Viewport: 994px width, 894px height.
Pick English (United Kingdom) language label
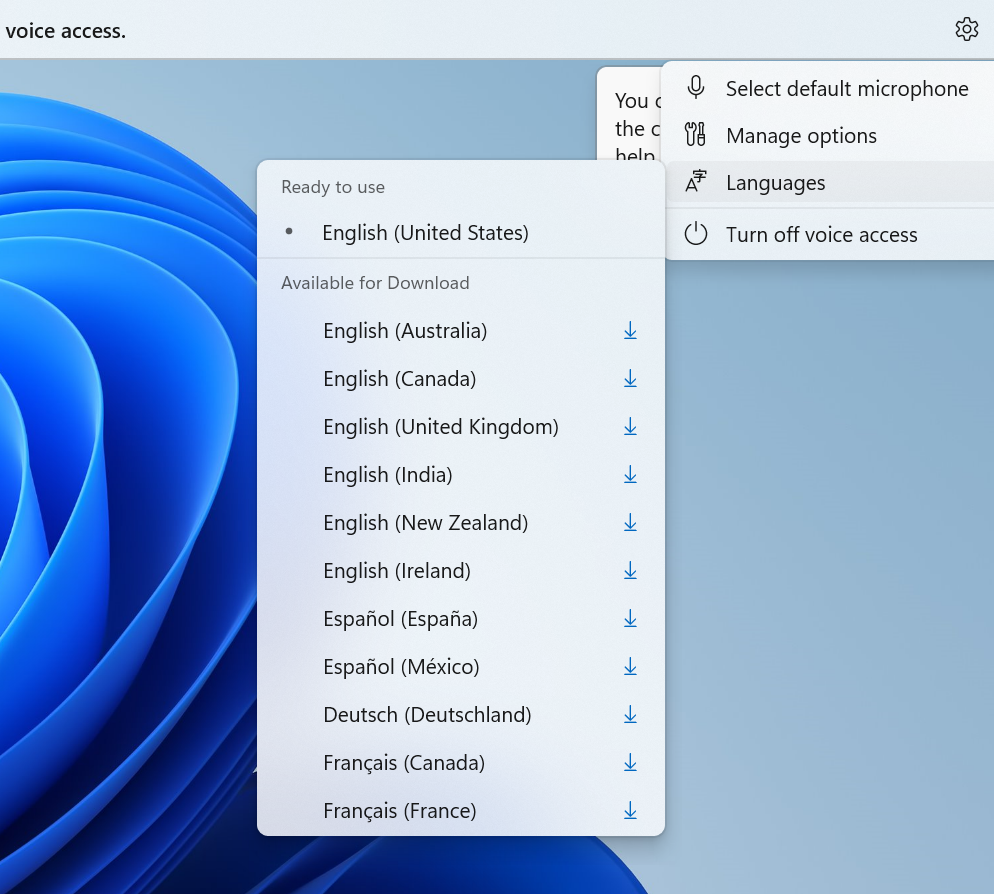(441, 427)
